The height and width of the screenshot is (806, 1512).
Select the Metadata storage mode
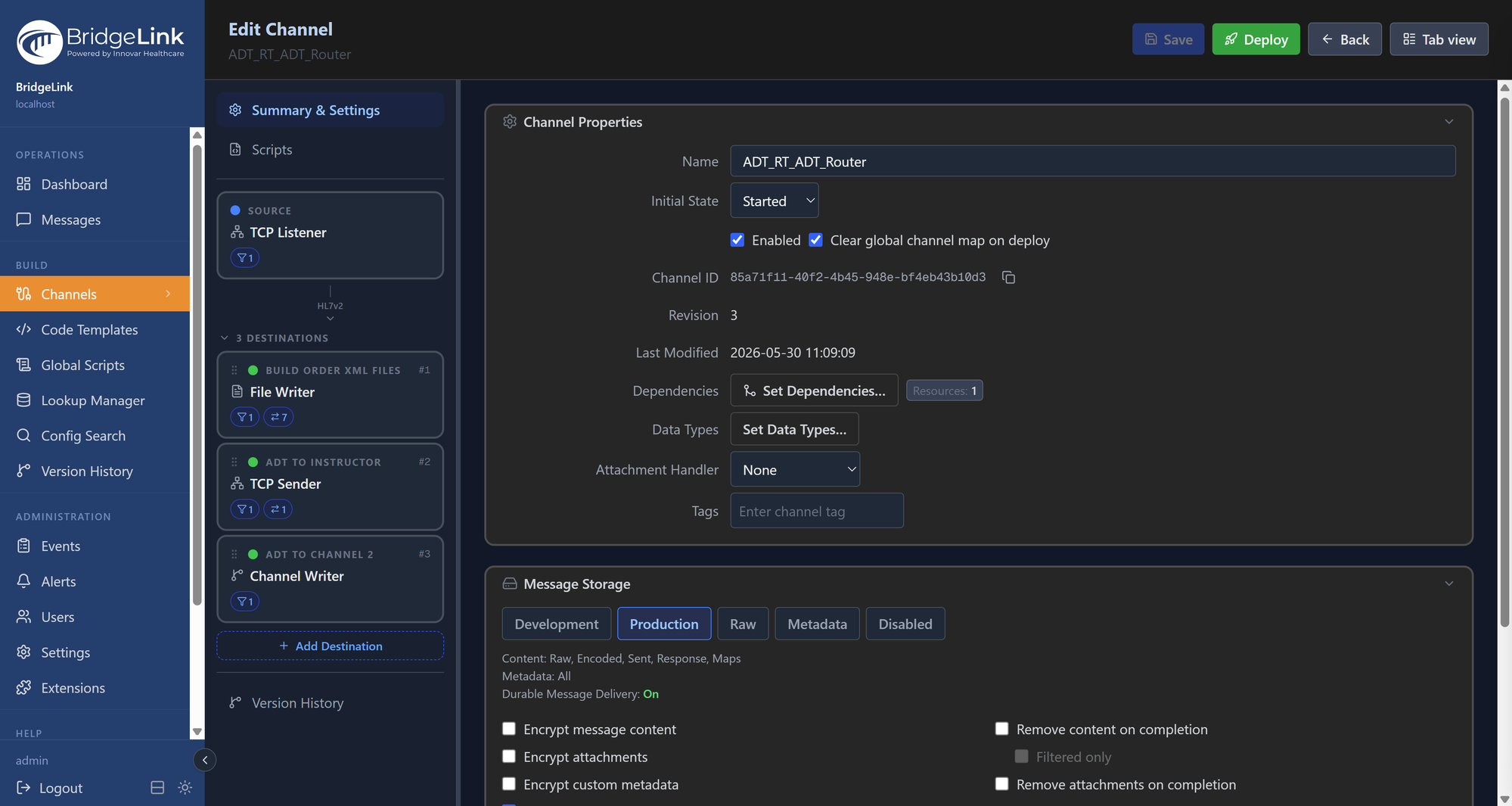pyautogui.click(x=817, y=624)
